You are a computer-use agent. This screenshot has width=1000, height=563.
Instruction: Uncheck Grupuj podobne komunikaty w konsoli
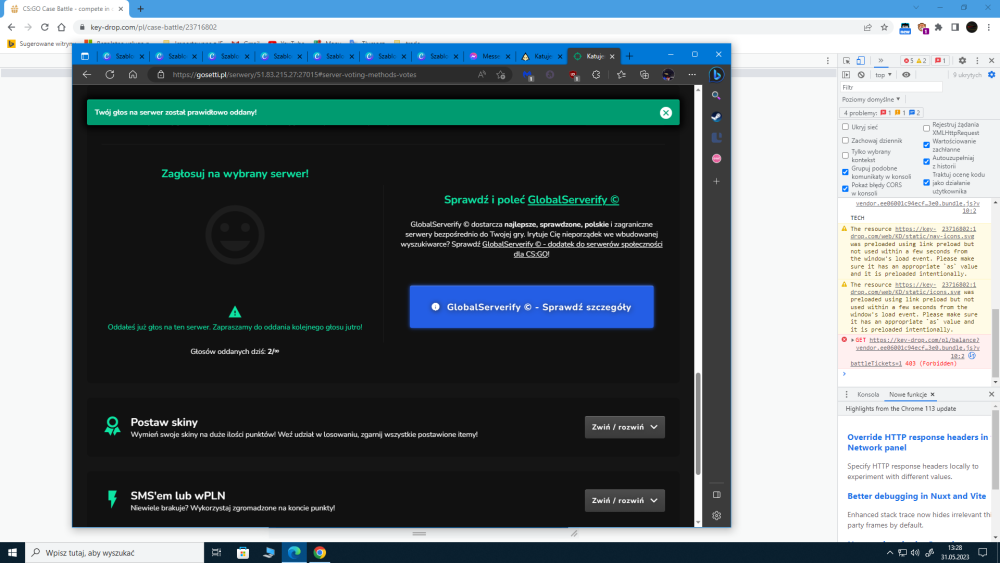(845, 172)
